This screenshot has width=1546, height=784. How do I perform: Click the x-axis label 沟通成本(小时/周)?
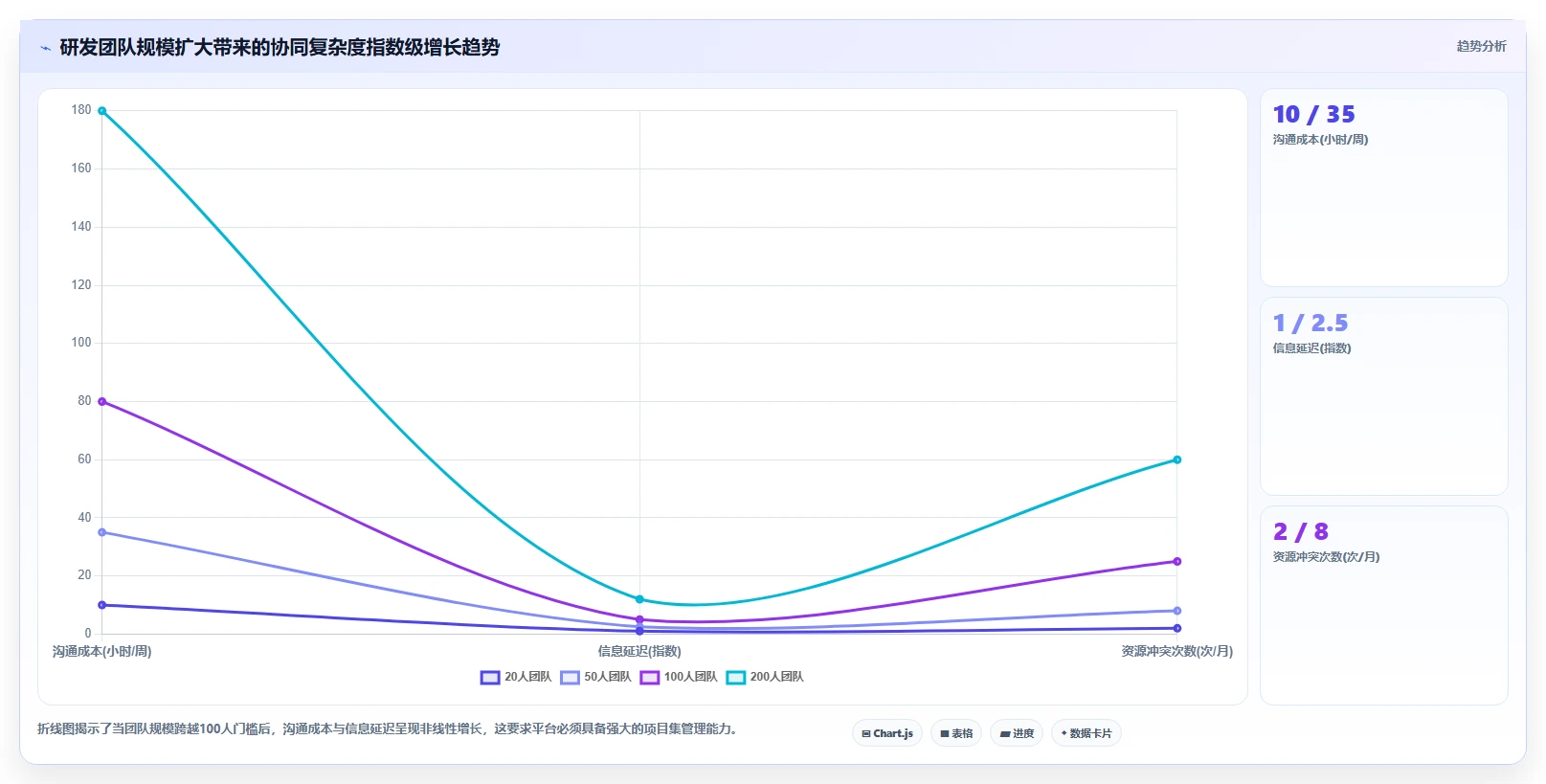point(102,652)
